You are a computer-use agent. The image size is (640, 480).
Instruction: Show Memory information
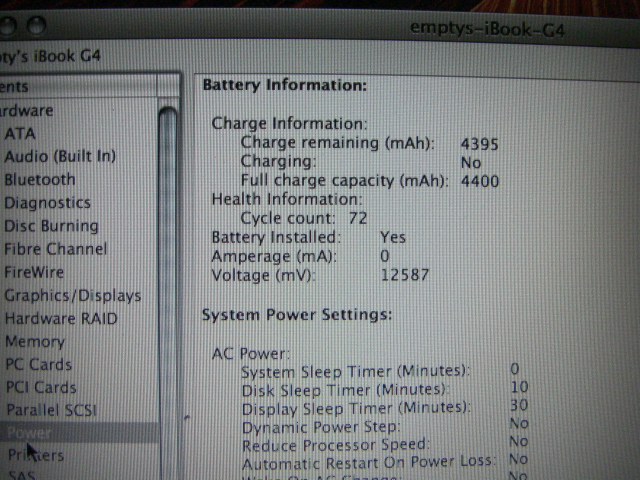[x=35, y=342]
